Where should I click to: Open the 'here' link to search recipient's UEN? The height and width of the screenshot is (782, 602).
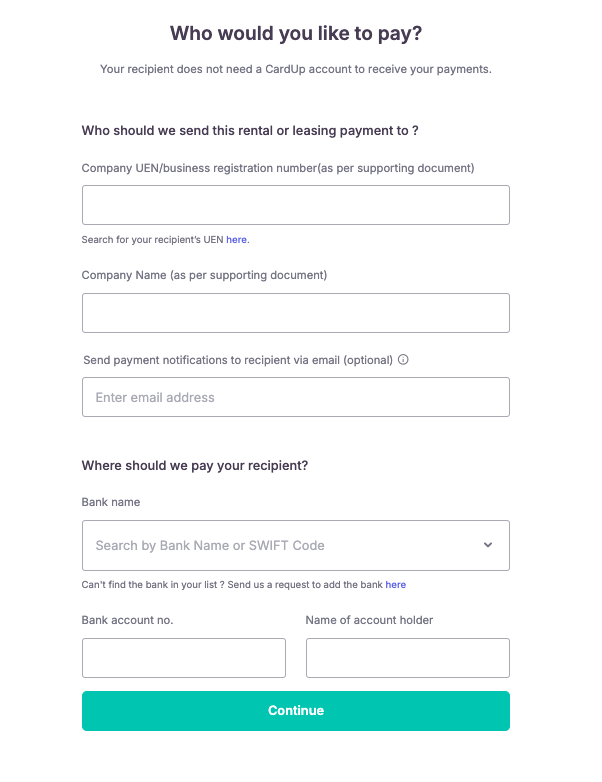[236, 240]
